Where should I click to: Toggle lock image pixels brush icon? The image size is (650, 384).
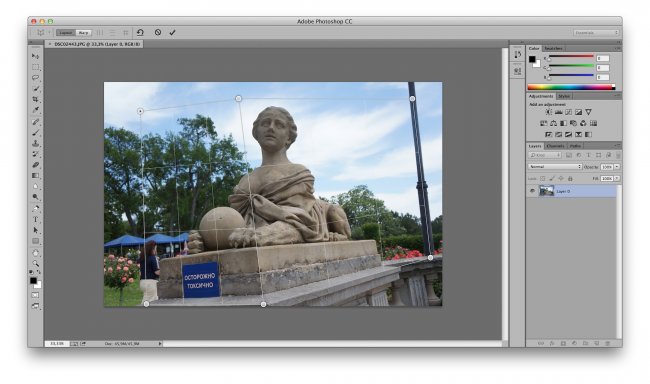552,178
